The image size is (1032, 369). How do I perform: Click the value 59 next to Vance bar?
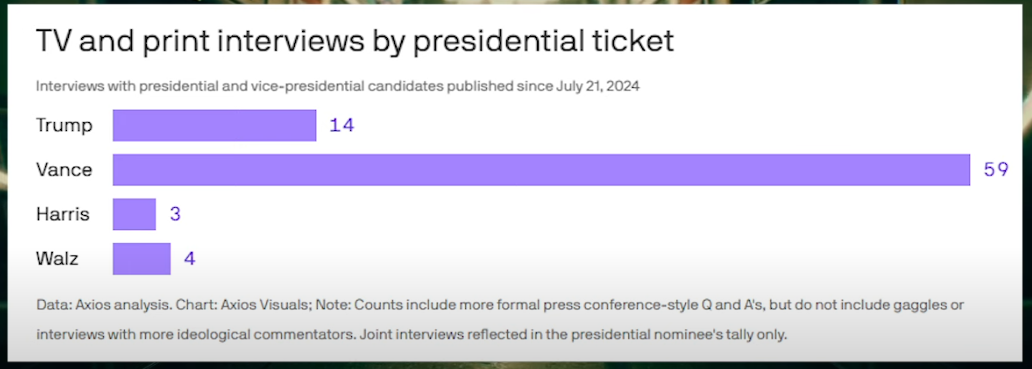pos(996,170)
